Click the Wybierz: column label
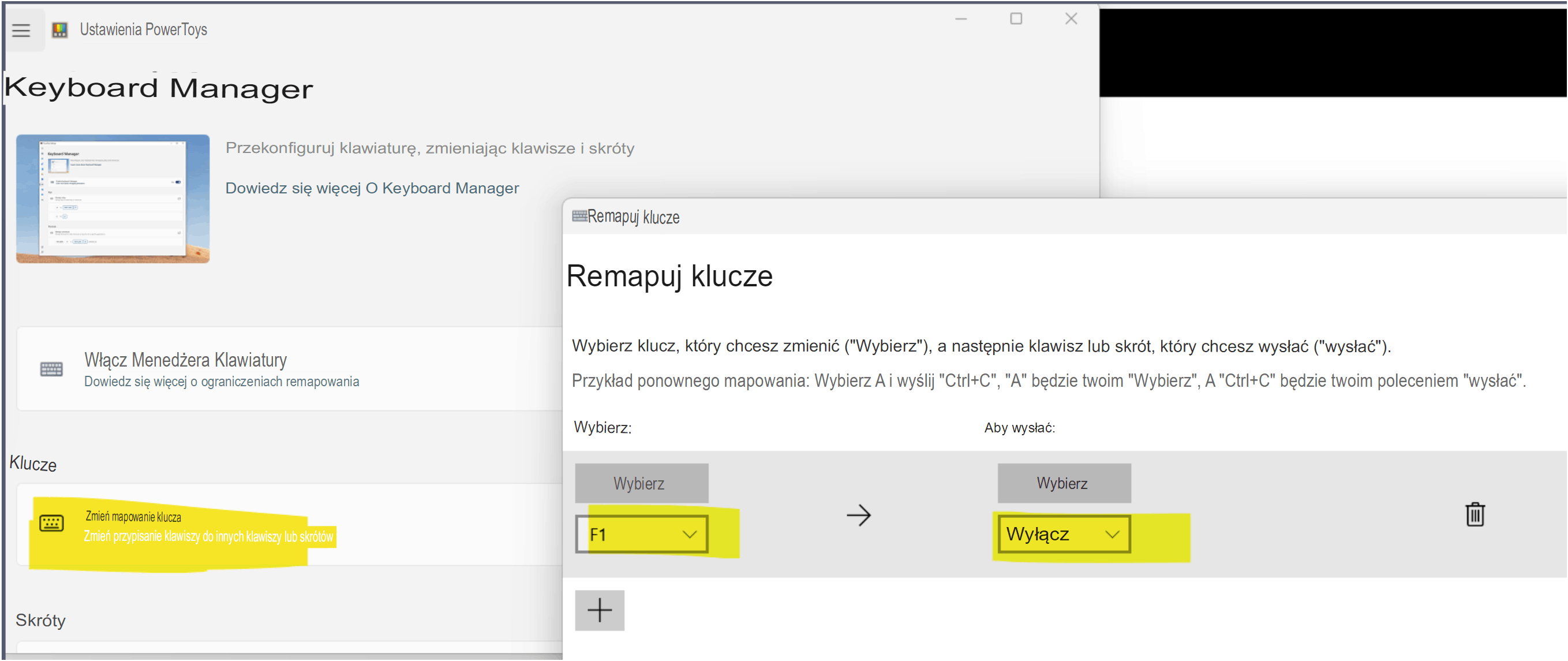This screenshot has width=1568, height=661. coord(602,427)
